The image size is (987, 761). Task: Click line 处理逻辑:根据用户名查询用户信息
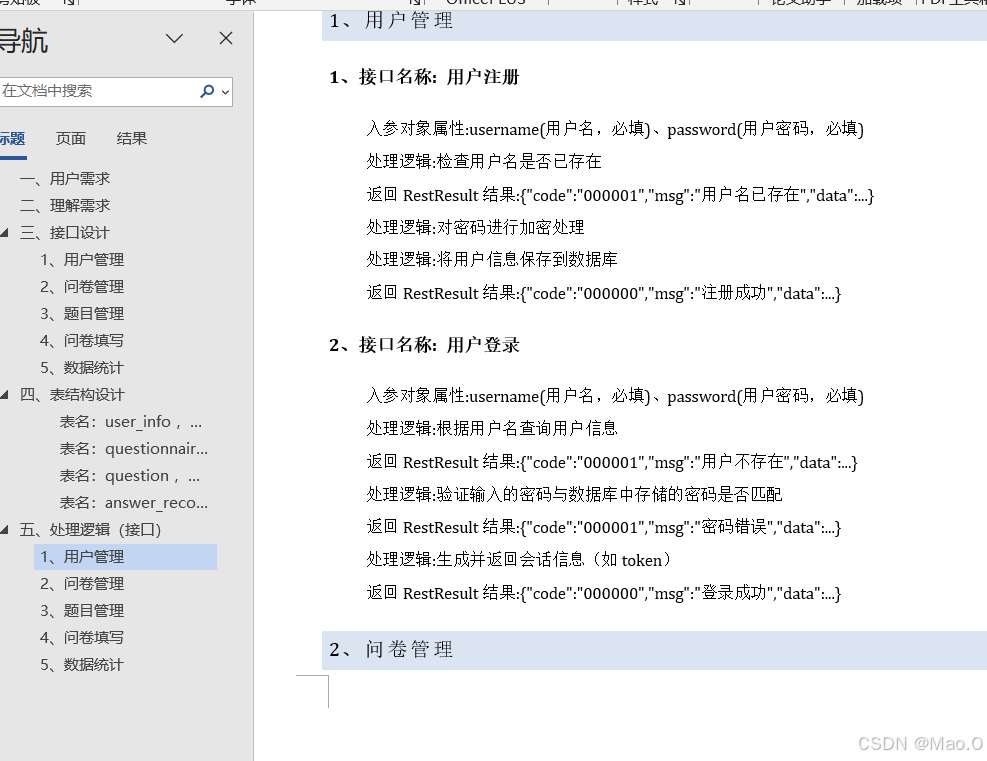(492, 429)
